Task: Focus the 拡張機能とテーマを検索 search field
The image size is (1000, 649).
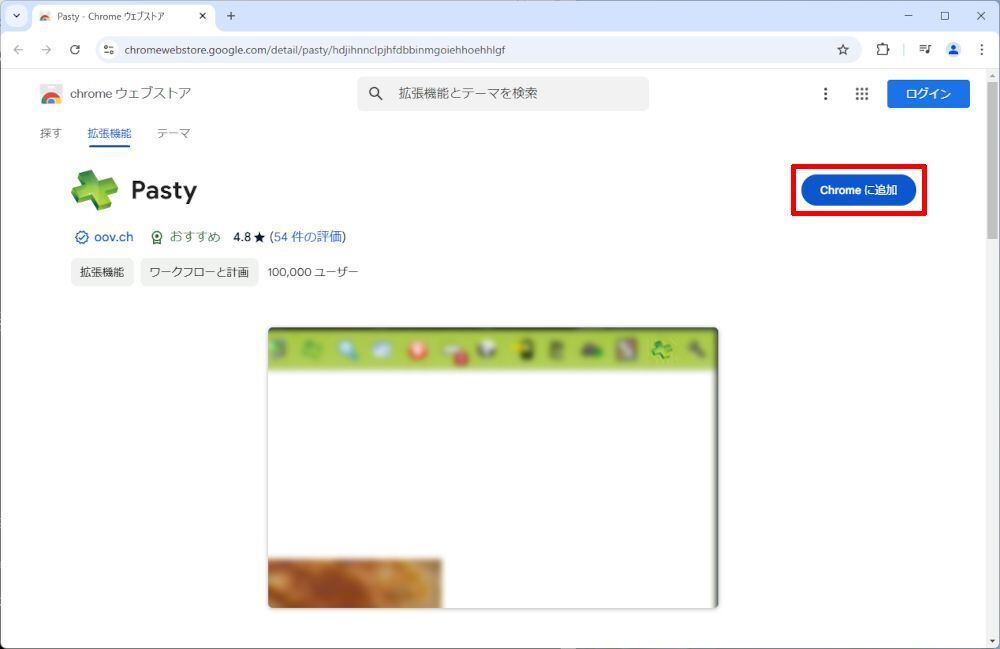Action: pyautogui.click(x=503, y=94)
